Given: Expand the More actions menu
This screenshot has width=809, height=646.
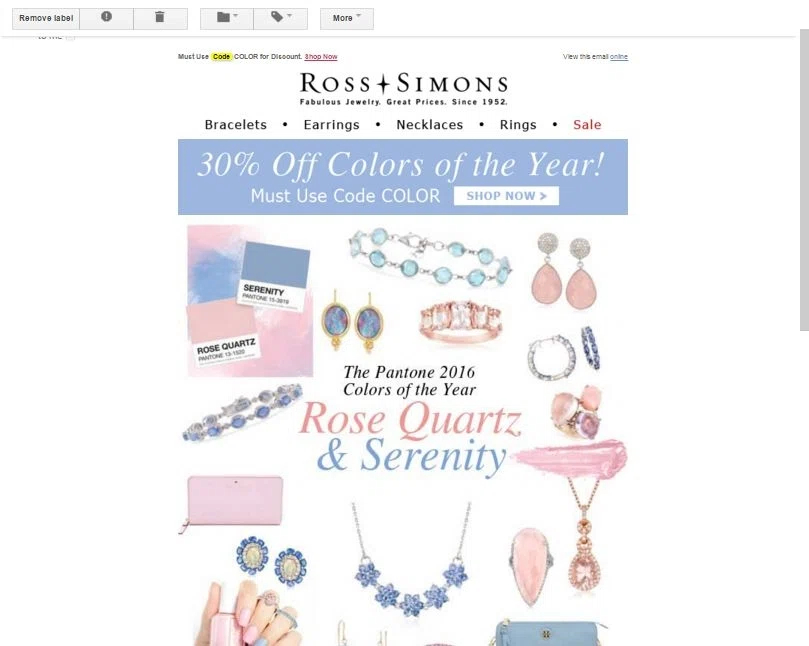Looking at the screenshot, I should (x=347, y=18).
